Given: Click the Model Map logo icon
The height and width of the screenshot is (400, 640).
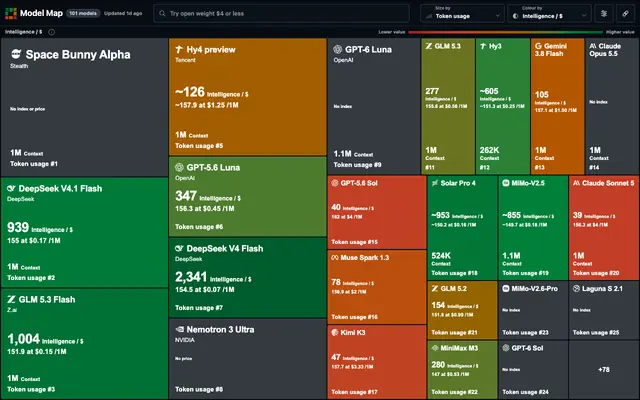Looking at the screenshot, I should pos(11,13).
